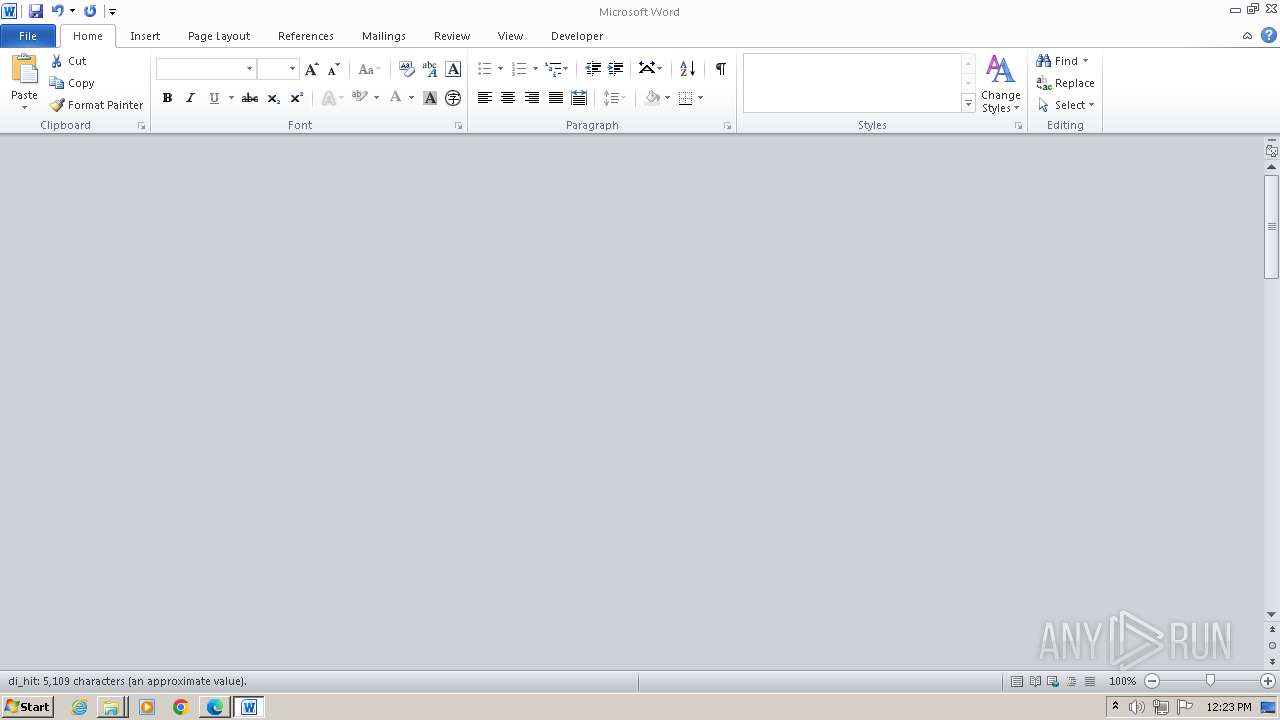Screen dimensions: 1280x720
Task: Click the Subscript icon
Action: tap(274, 98)
